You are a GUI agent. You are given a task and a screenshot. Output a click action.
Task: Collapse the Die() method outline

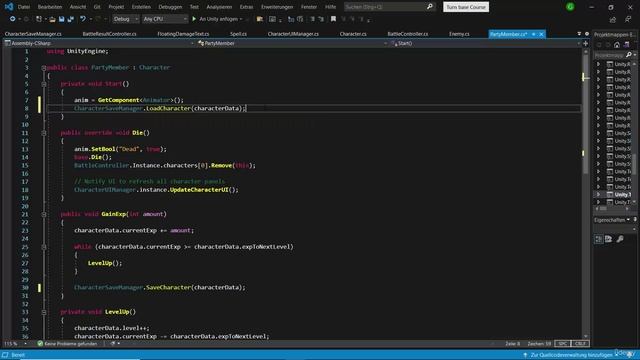(x=44, y=133)
